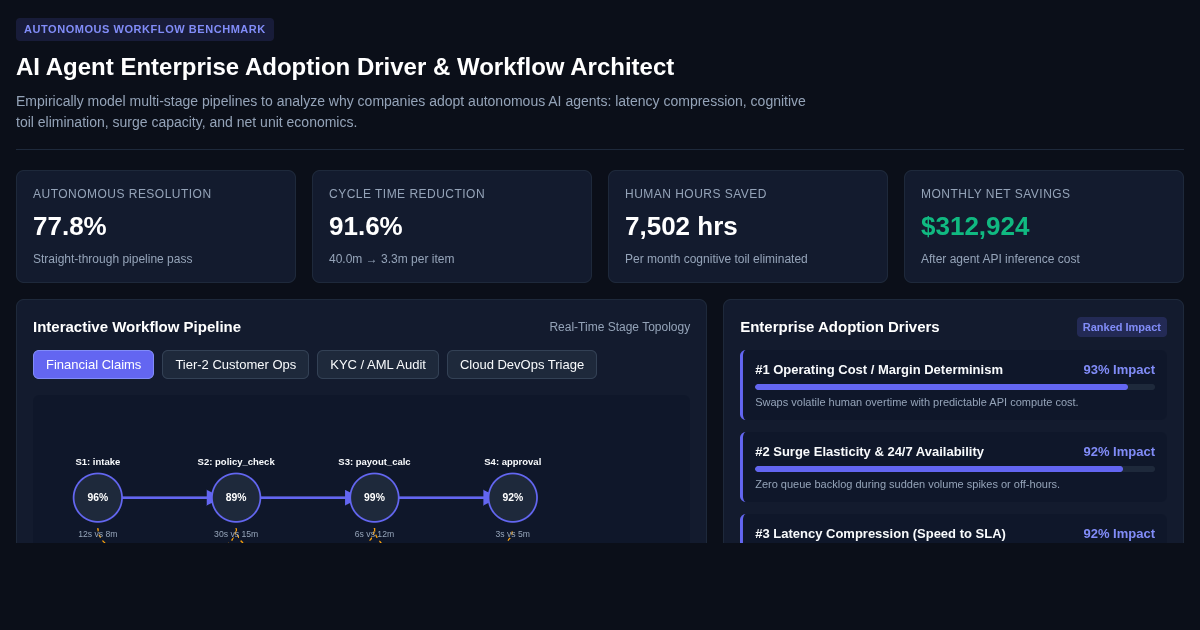This screenshot has height=630, width=1200.
Task: Click the 40.0m → 3.3m per item text
Action: [391, 259]
